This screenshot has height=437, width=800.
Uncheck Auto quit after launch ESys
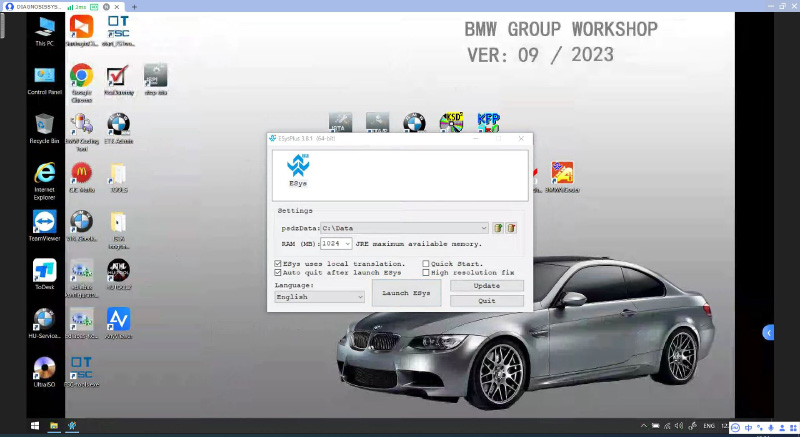[278, 272]
